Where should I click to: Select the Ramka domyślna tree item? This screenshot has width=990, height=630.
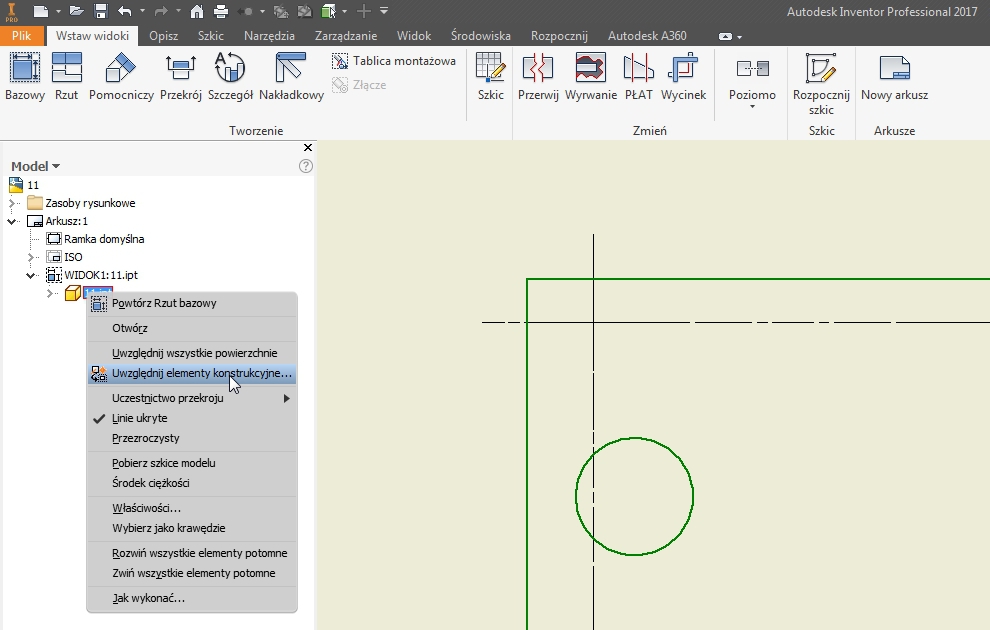(104, 239)
